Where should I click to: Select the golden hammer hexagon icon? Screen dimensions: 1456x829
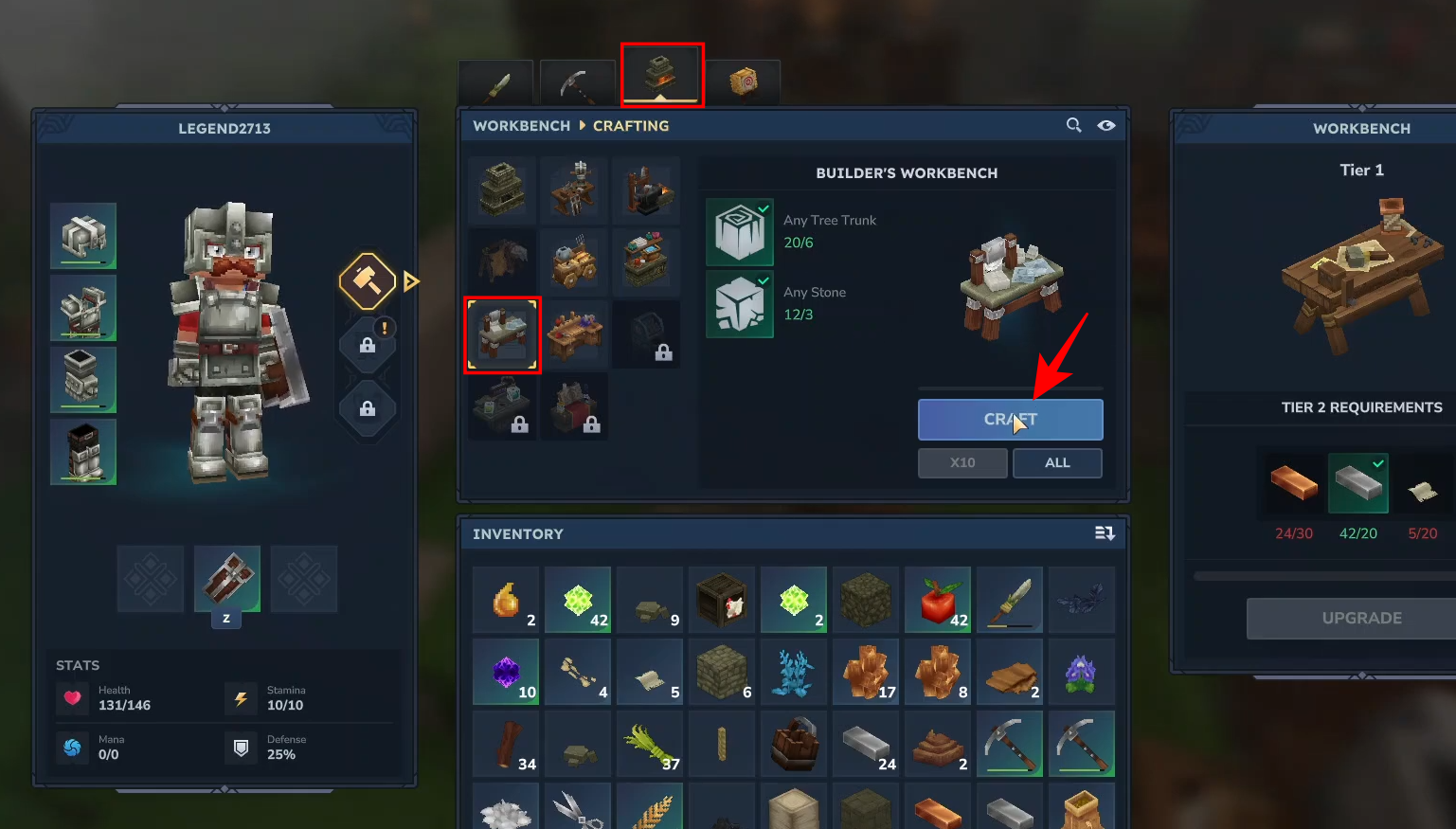pyautogui.click(x=368, y=281)
